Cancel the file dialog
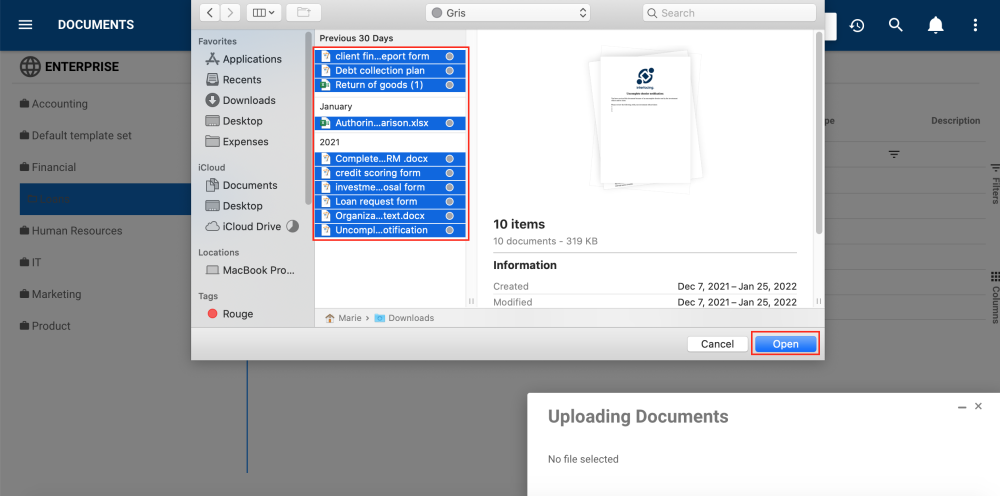1000x496 pixels. pos(717,344)
